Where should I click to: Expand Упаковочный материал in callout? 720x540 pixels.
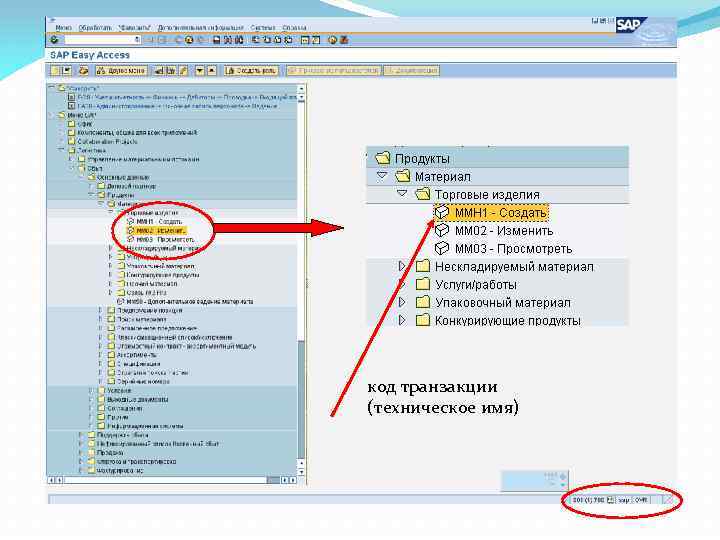click(x=402, y=302)
